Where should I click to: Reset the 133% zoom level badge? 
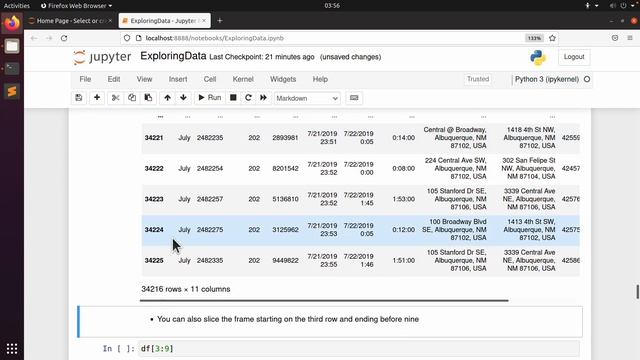click(534, 38)
